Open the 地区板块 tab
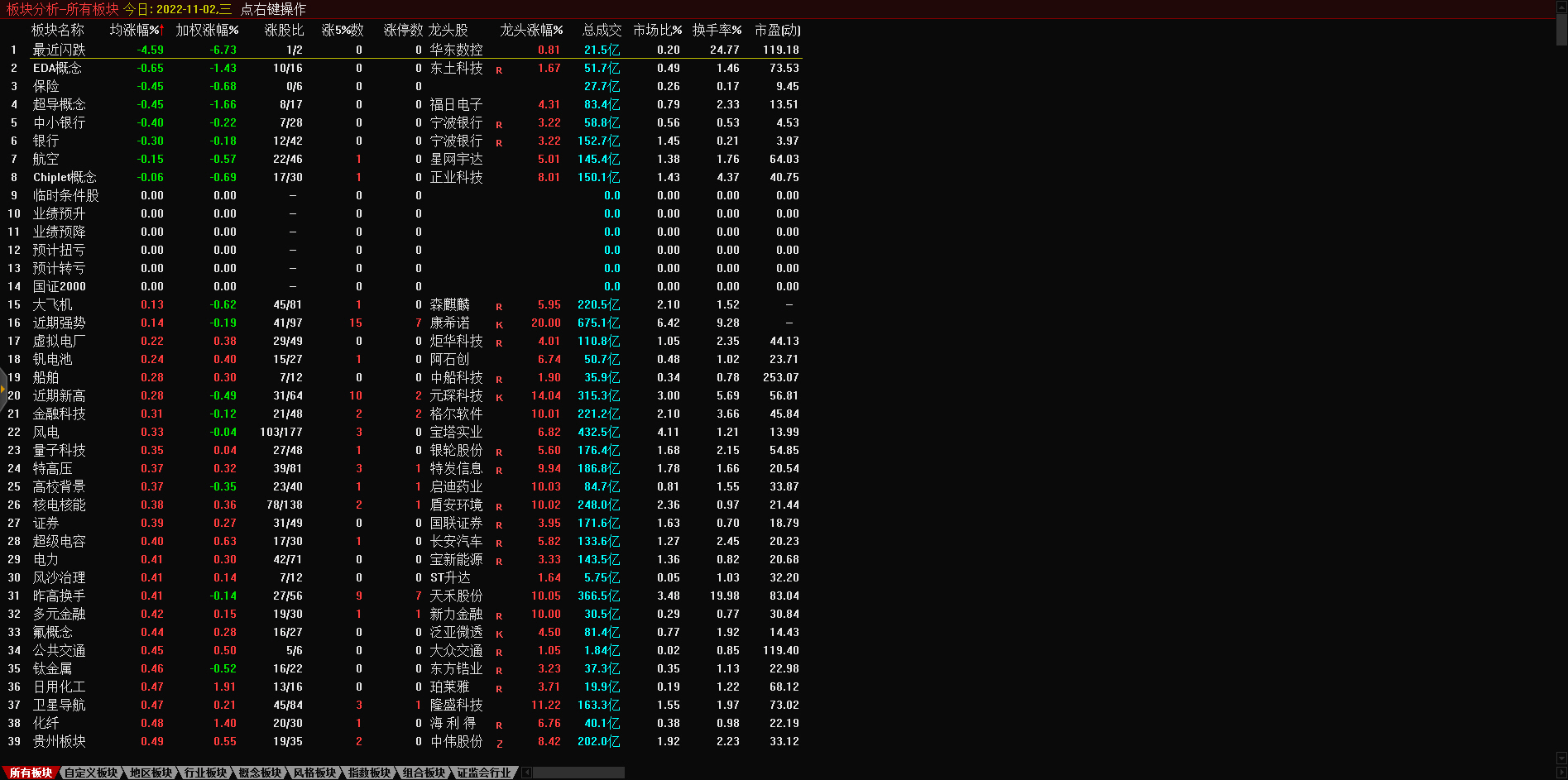Viewport: 1568px width, 780px height. 151,773
